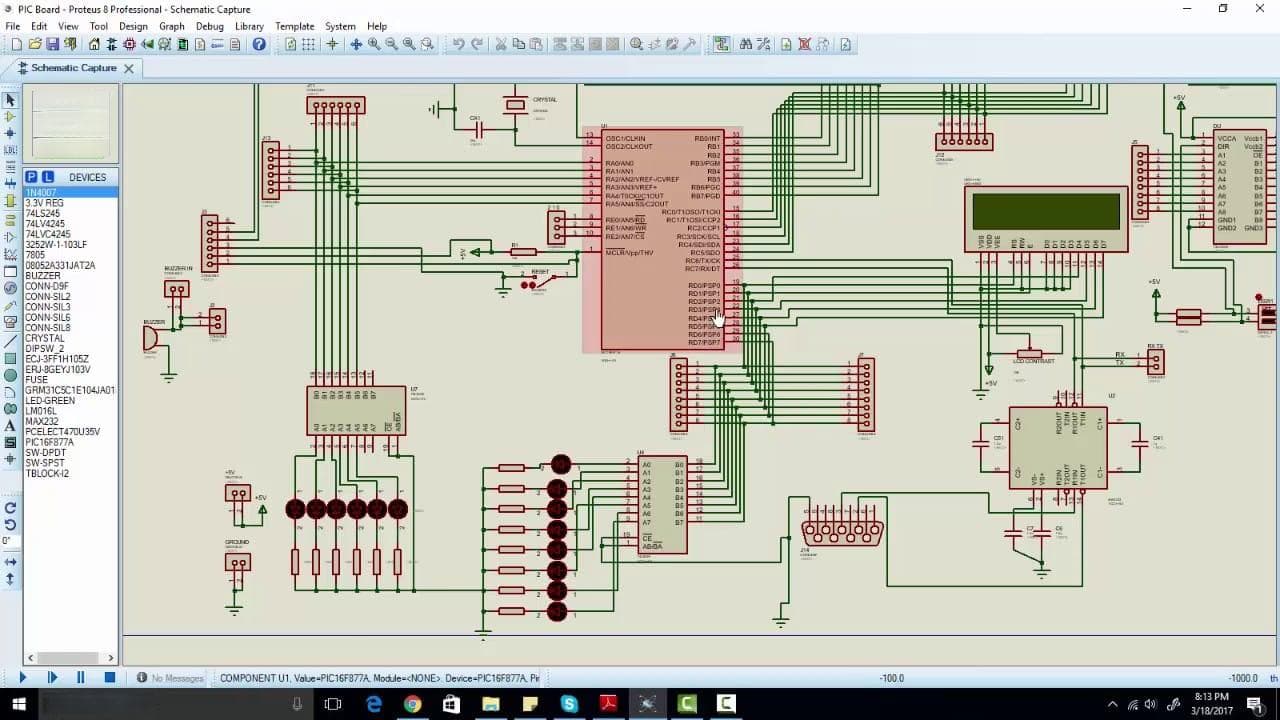Select the 2D graphics line tool
Screen dimensions: 1280x720
click(10, 340)
